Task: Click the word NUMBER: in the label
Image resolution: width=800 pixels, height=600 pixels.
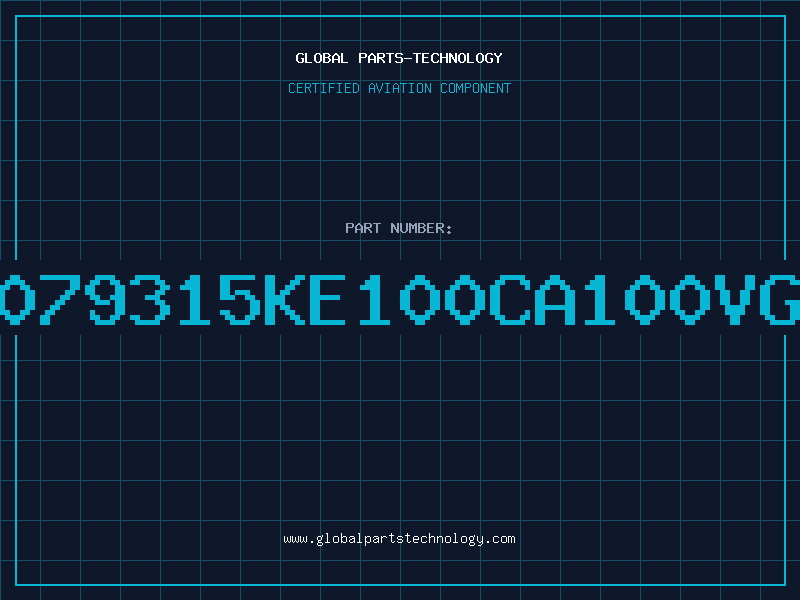Action: pyautogui.click(x=421, y=228)
